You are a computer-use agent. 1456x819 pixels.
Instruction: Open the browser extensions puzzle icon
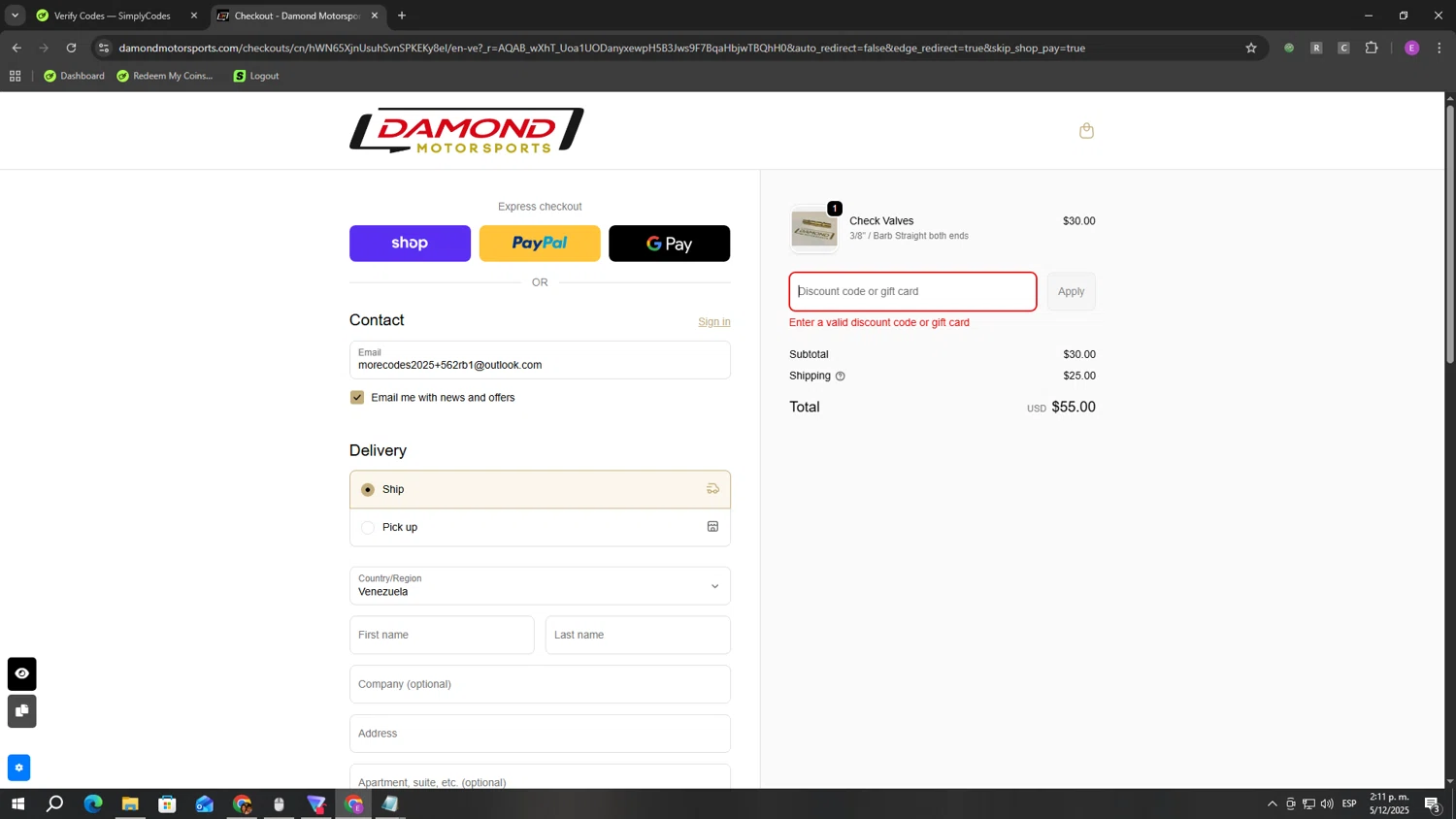1372,48
